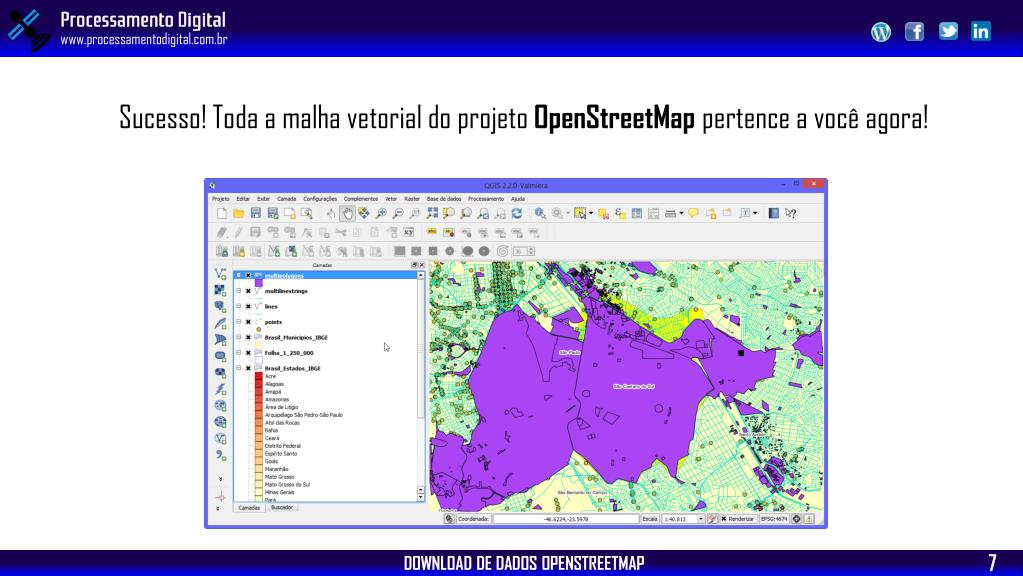1023x576 pixels.
Task: Click the New Project icon in QGIS toolbar
Action: tap(222, 213)
